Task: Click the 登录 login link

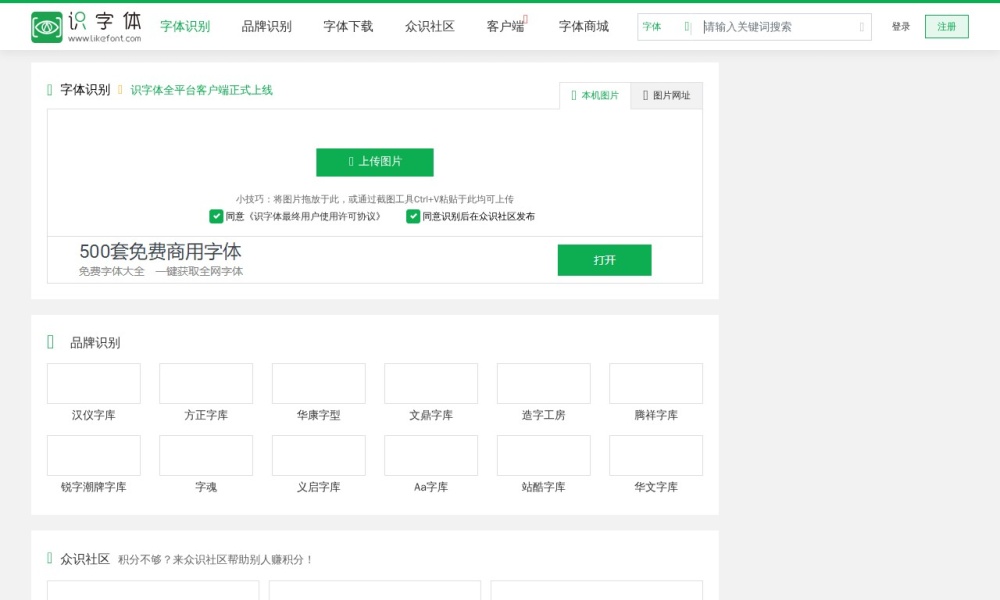Action: click(901, 26)
